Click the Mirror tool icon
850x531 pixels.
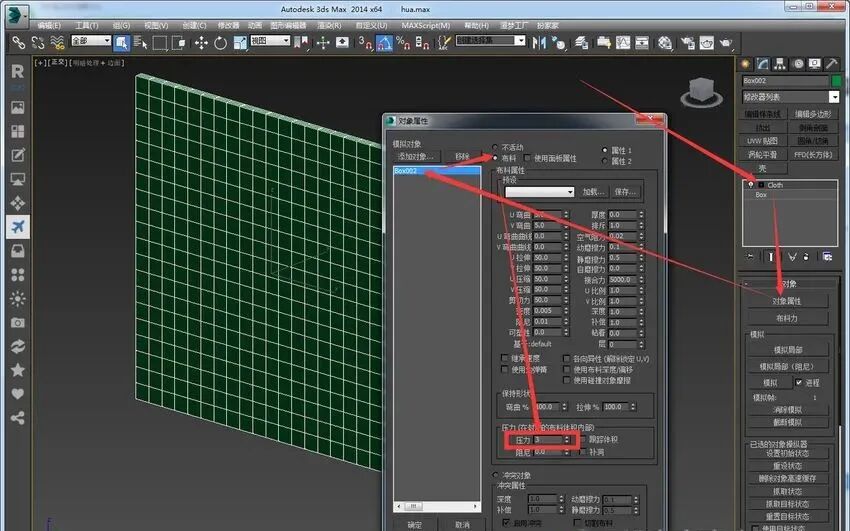click(x=539, y=42)
